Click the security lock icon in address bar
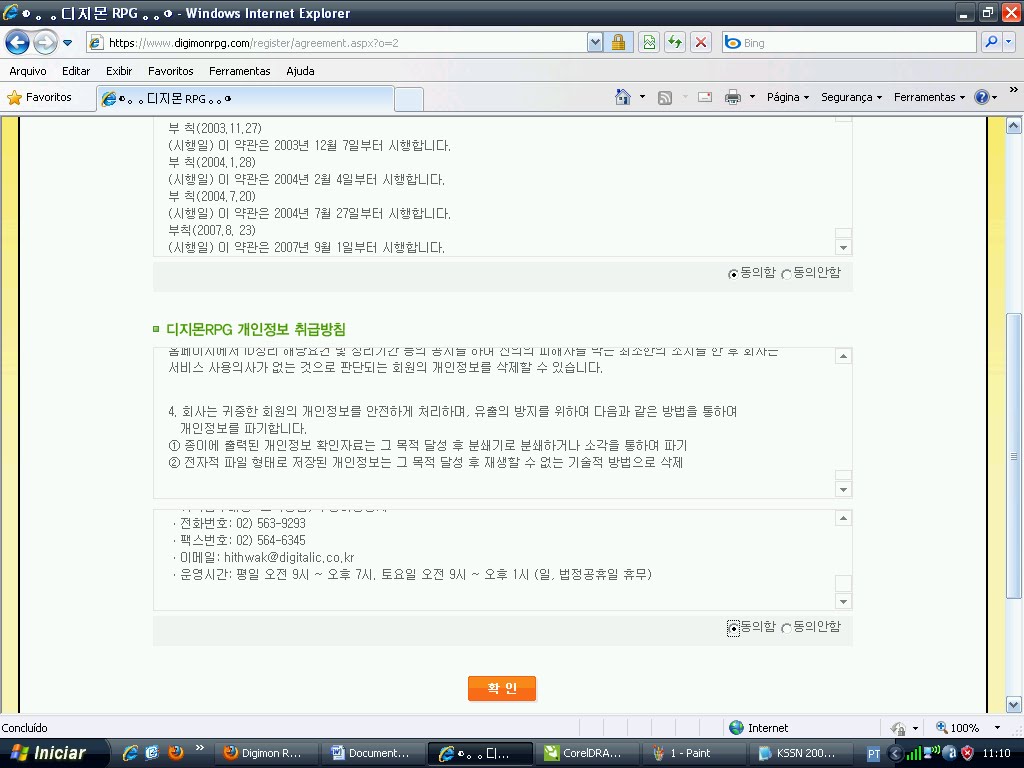Viewport: 1024px width, 768px height. 618,43
